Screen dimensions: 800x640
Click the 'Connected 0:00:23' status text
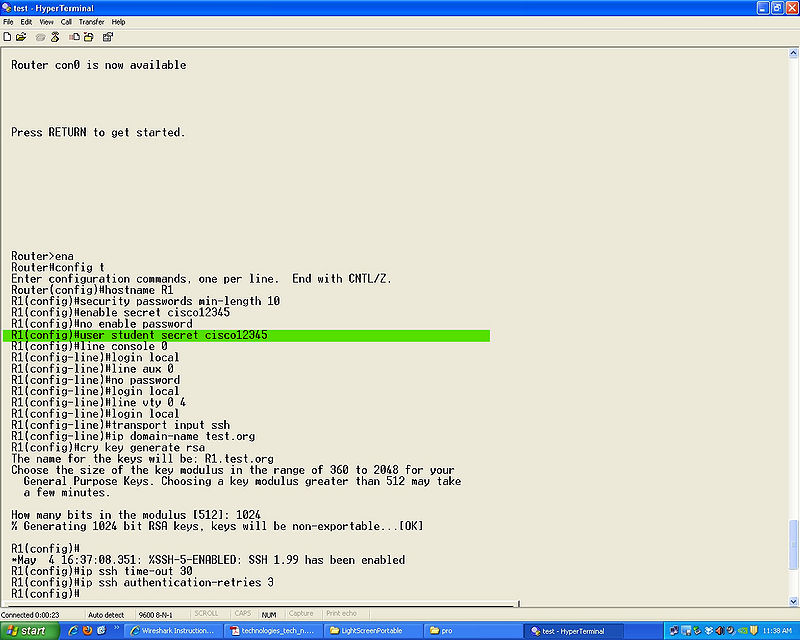[30, 615]
